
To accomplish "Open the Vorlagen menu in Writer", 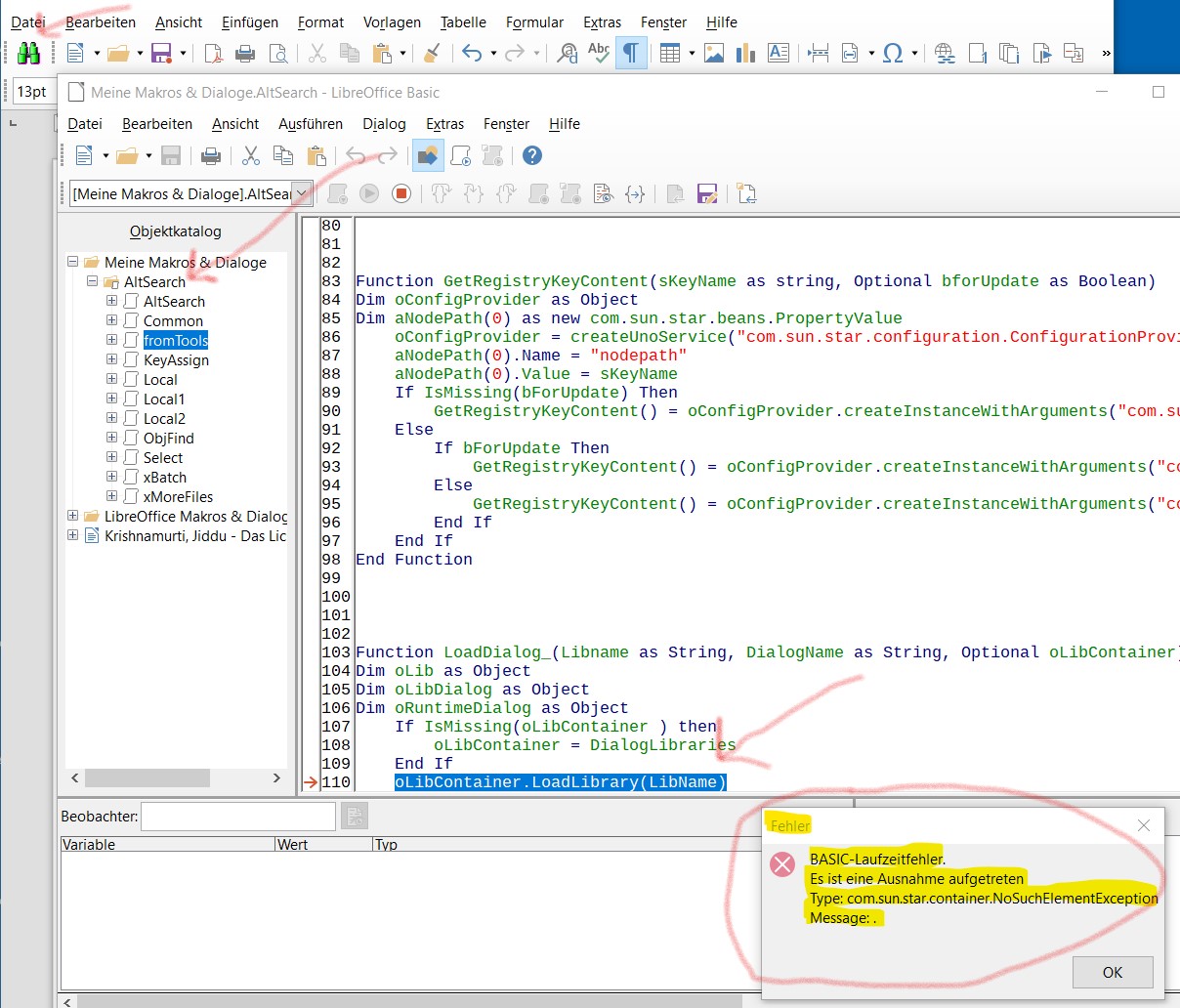I will click(392, 21).
